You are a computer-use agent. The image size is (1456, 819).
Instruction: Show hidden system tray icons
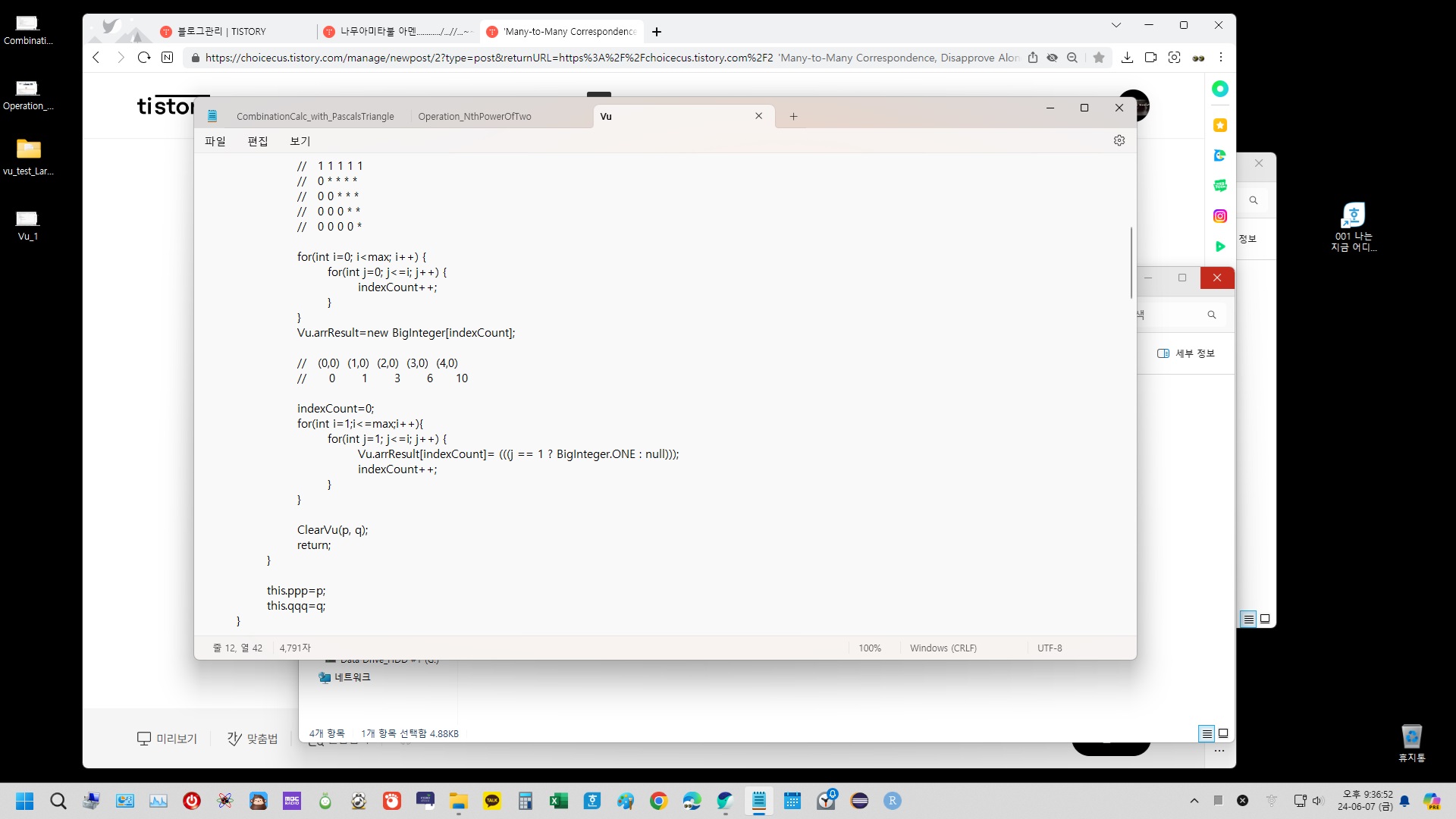click(1194, 801)
